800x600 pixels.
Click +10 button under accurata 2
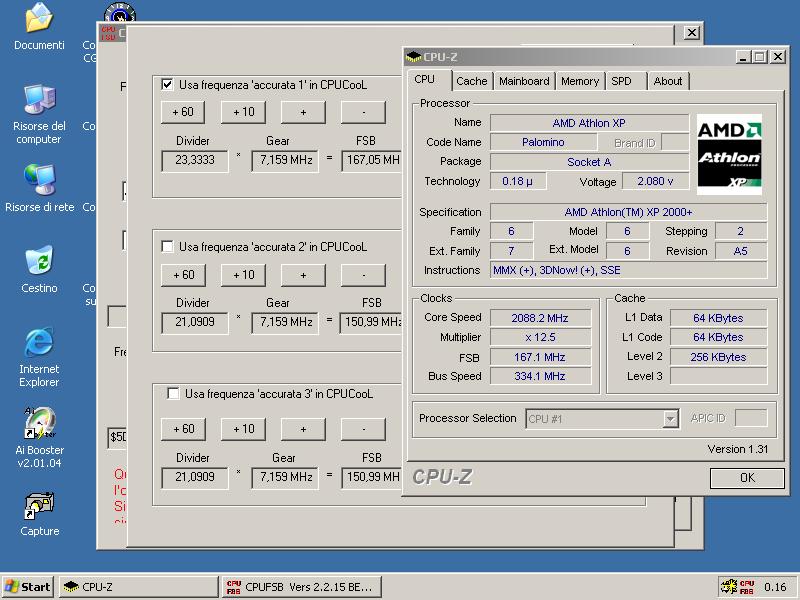(x=243, y=275)
